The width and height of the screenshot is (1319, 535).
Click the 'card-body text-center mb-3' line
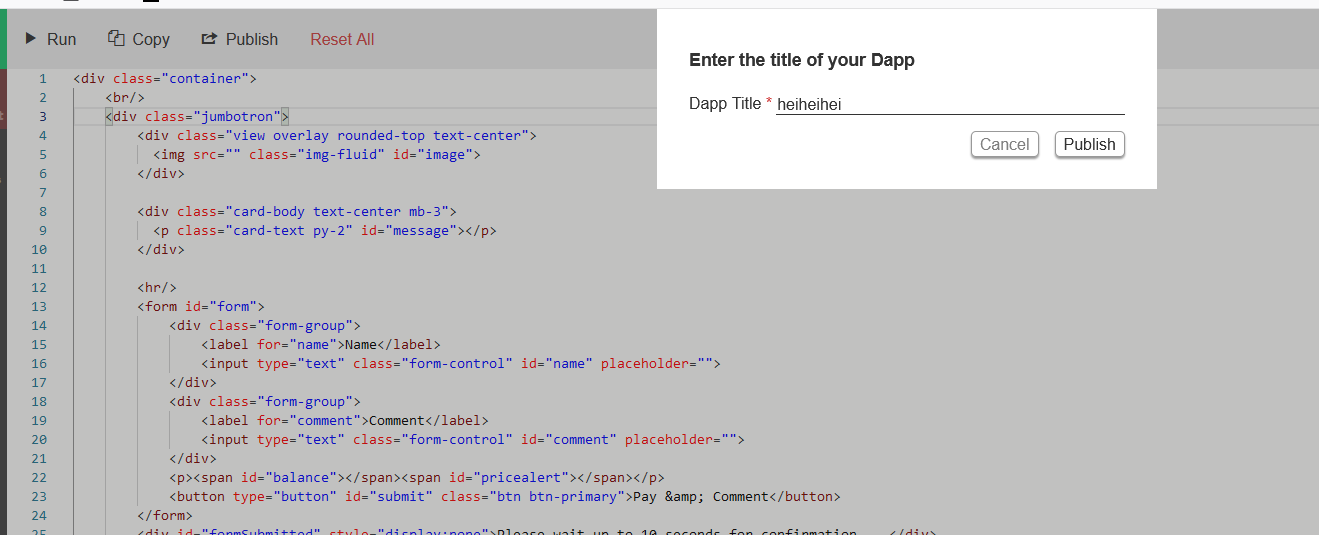(297, 211)
